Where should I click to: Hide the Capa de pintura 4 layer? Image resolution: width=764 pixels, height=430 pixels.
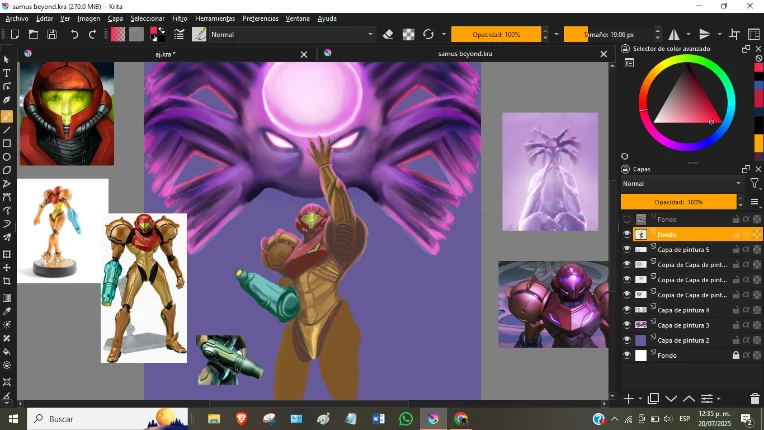[627, 310]
